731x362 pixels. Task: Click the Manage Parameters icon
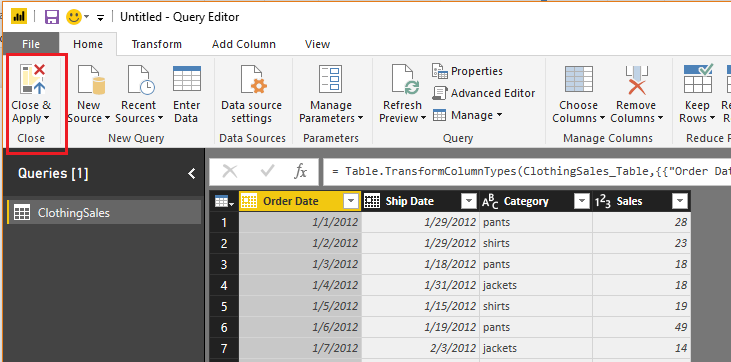pos(331,79)
